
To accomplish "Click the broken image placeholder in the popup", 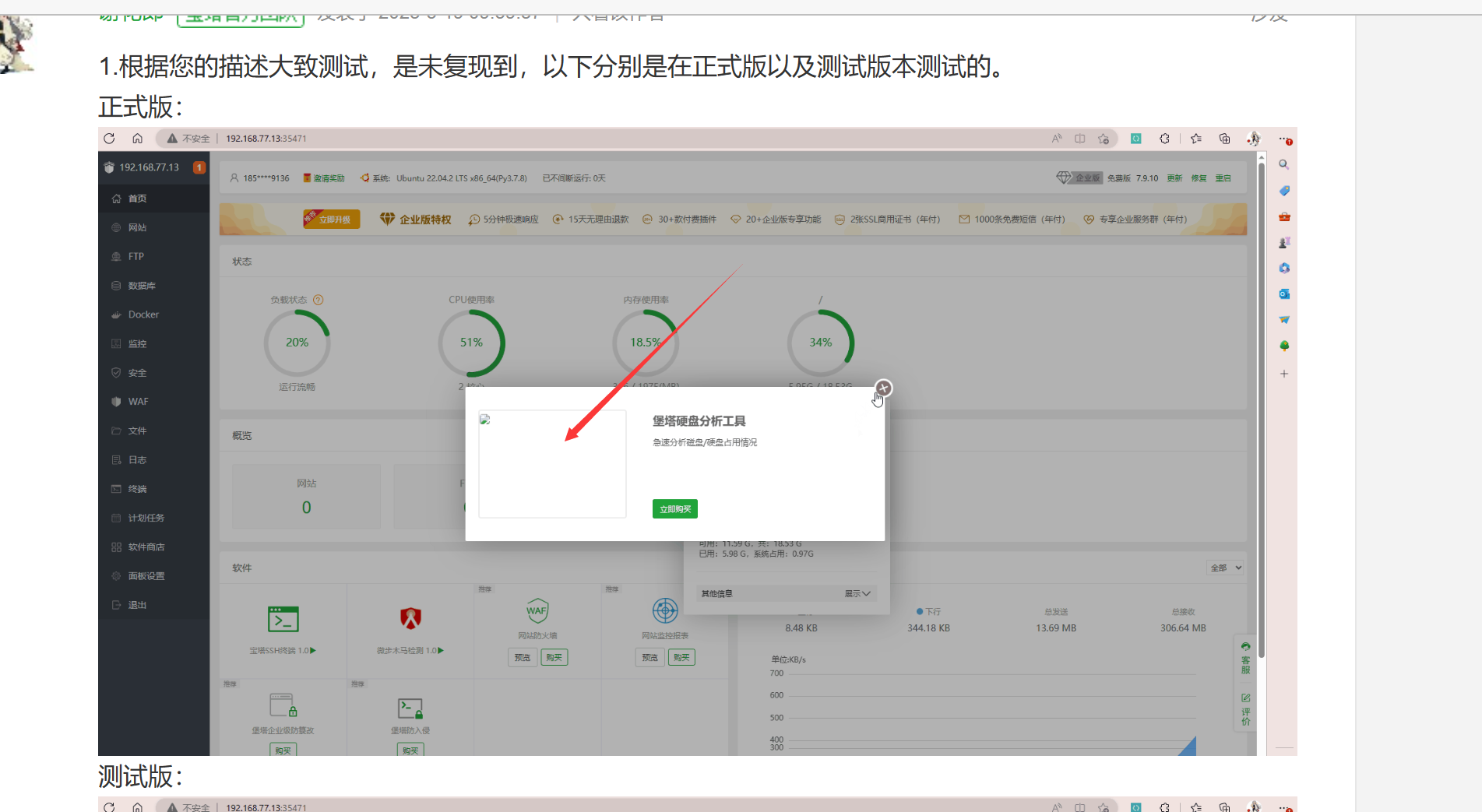I will (x=552, y=464).
